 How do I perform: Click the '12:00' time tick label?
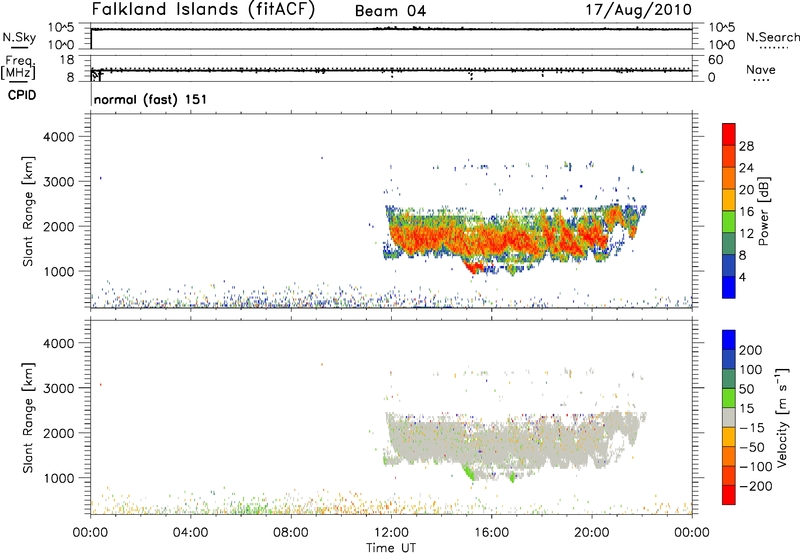pos(391,533)
